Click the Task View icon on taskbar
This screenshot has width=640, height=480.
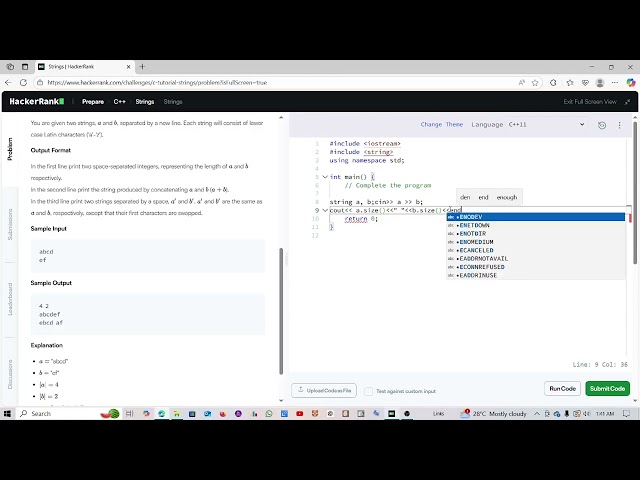coord(130,413)
